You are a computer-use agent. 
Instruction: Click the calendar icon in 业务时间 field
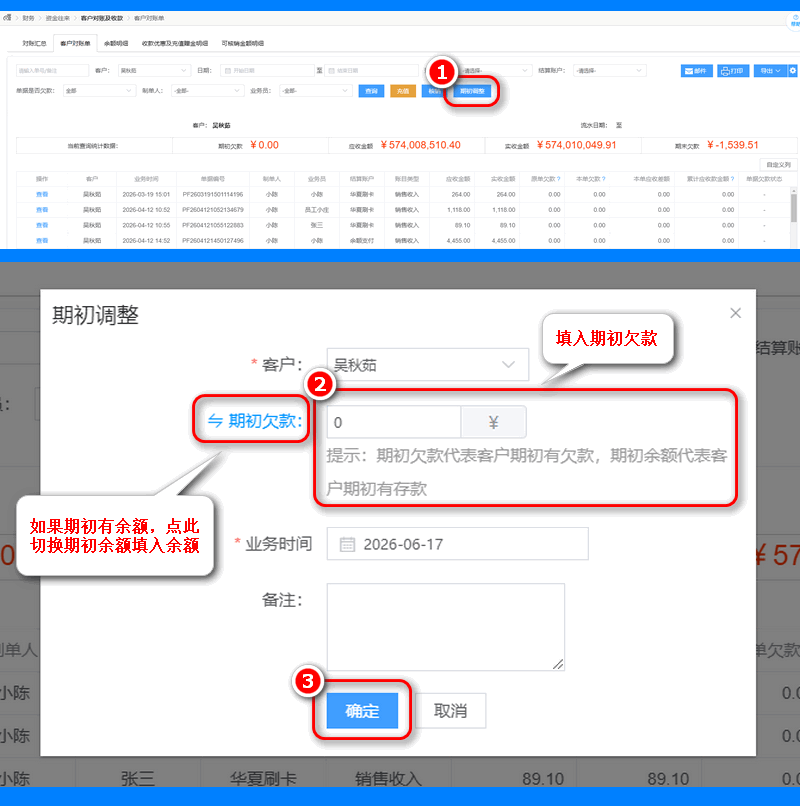347,544
